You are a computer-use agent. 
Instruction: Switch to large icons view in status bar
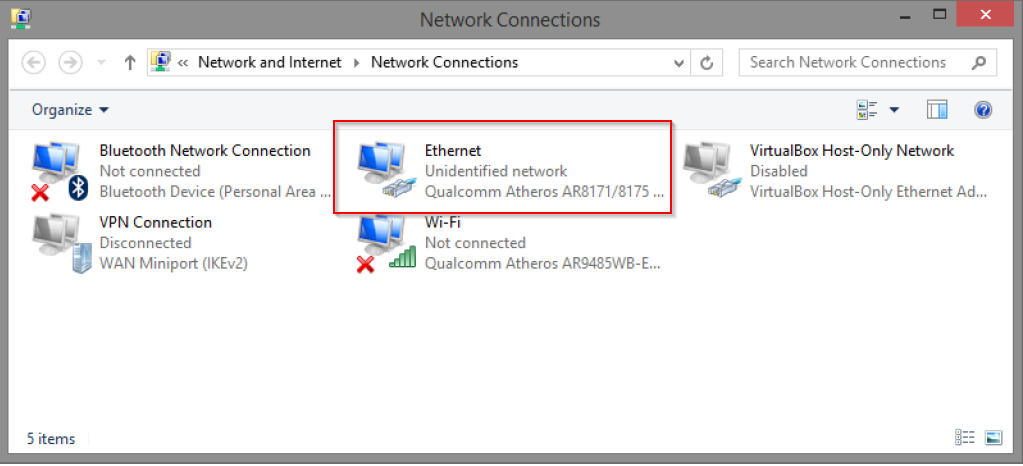click(x=993, y=438)
